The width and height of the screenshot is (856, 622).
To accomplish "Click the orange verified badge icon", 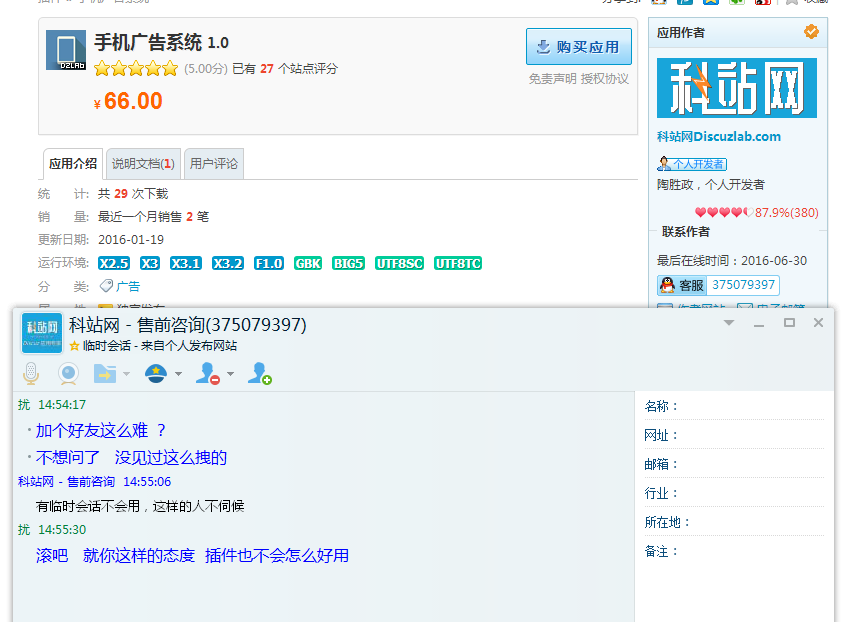I will click(x=811, y=32).
